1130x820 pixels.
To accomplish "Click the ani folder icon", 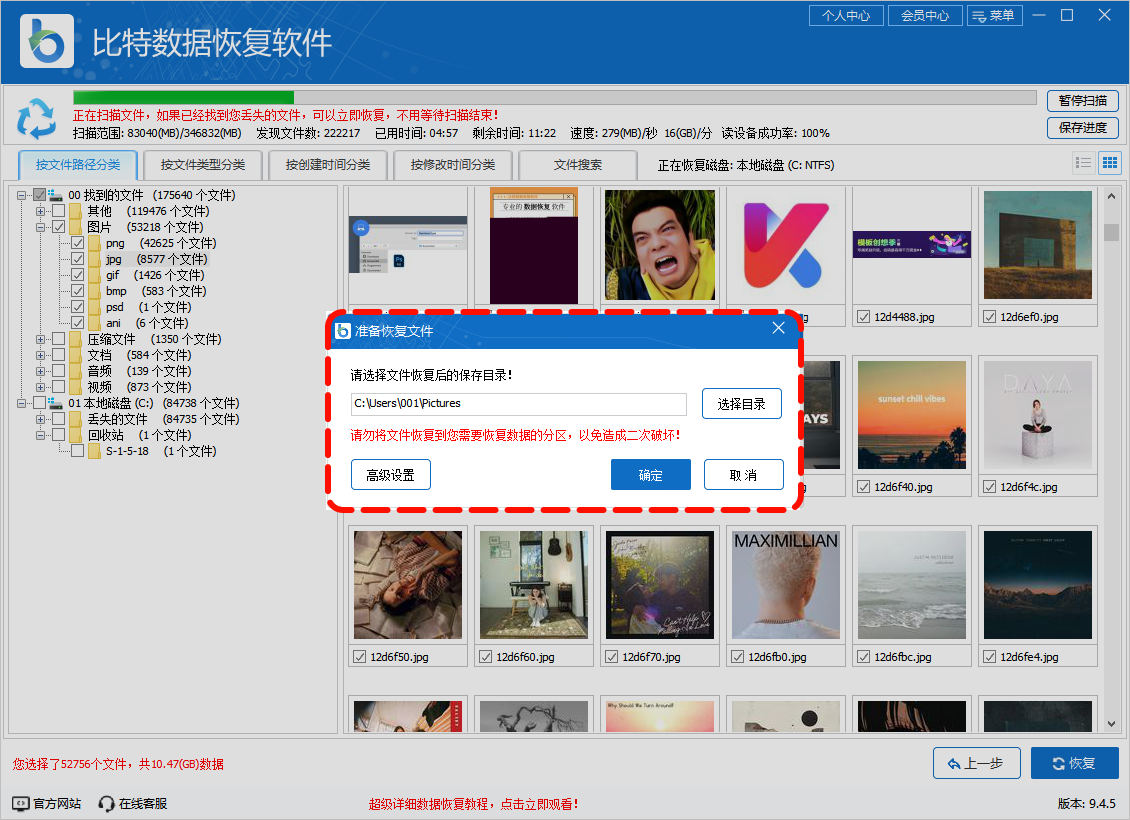I will [94, 323].
